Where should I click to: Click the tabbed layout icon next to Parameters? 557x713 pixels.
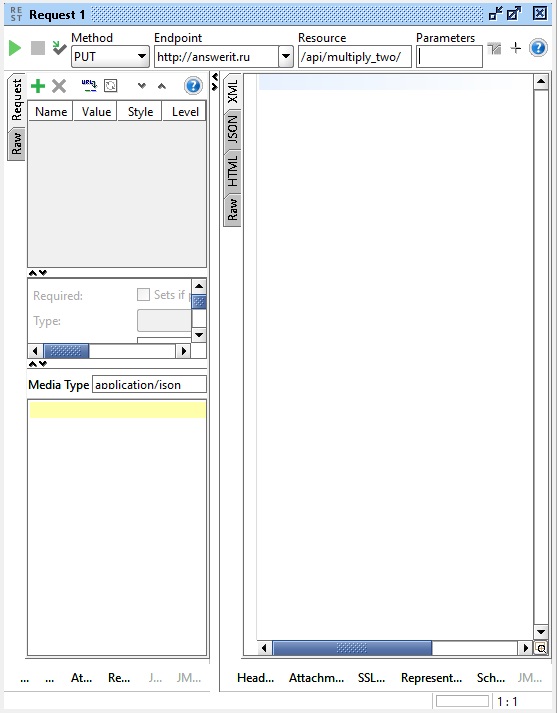[x=494, y=48]
